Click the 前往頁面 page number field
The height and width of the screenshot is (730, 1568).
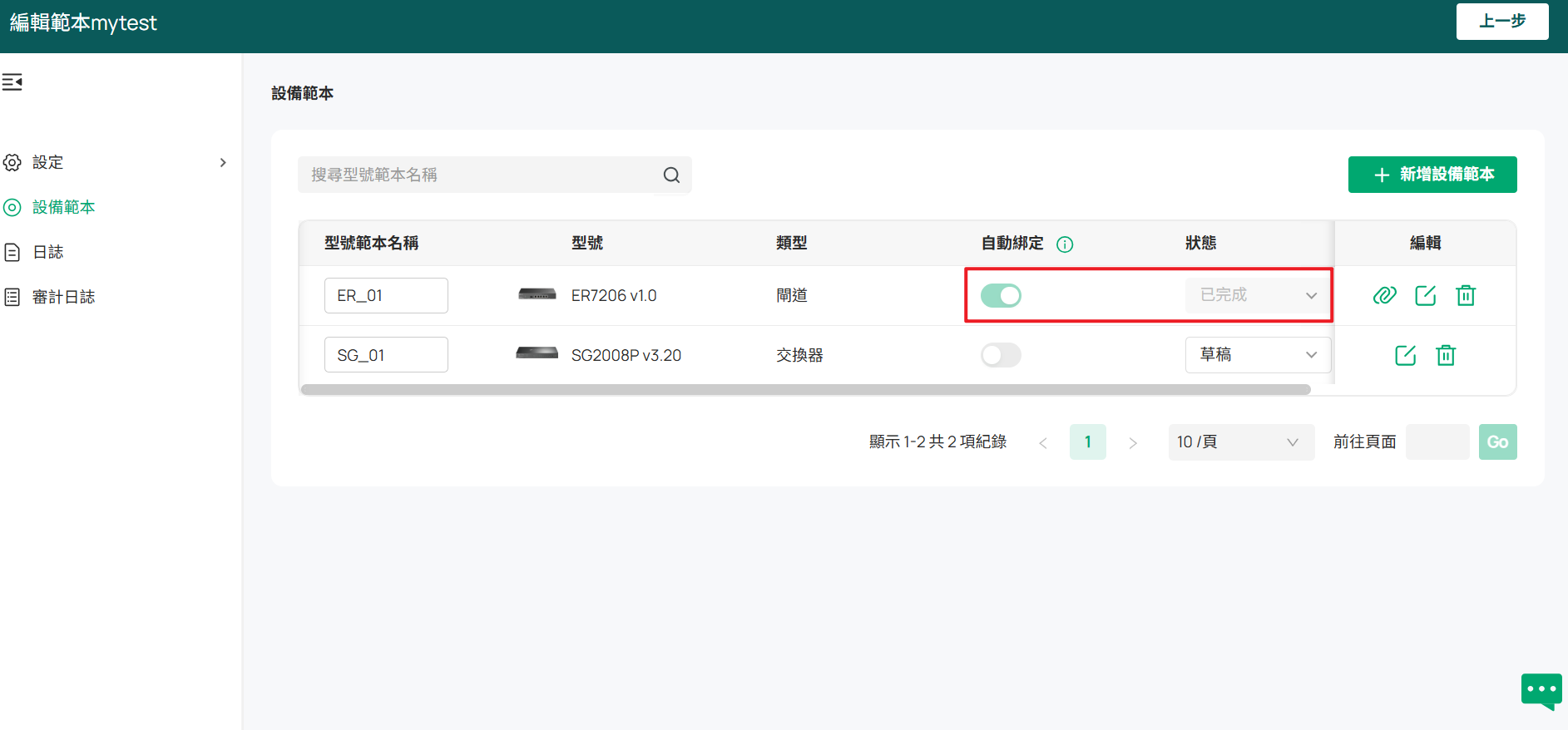pos(1438,442)
